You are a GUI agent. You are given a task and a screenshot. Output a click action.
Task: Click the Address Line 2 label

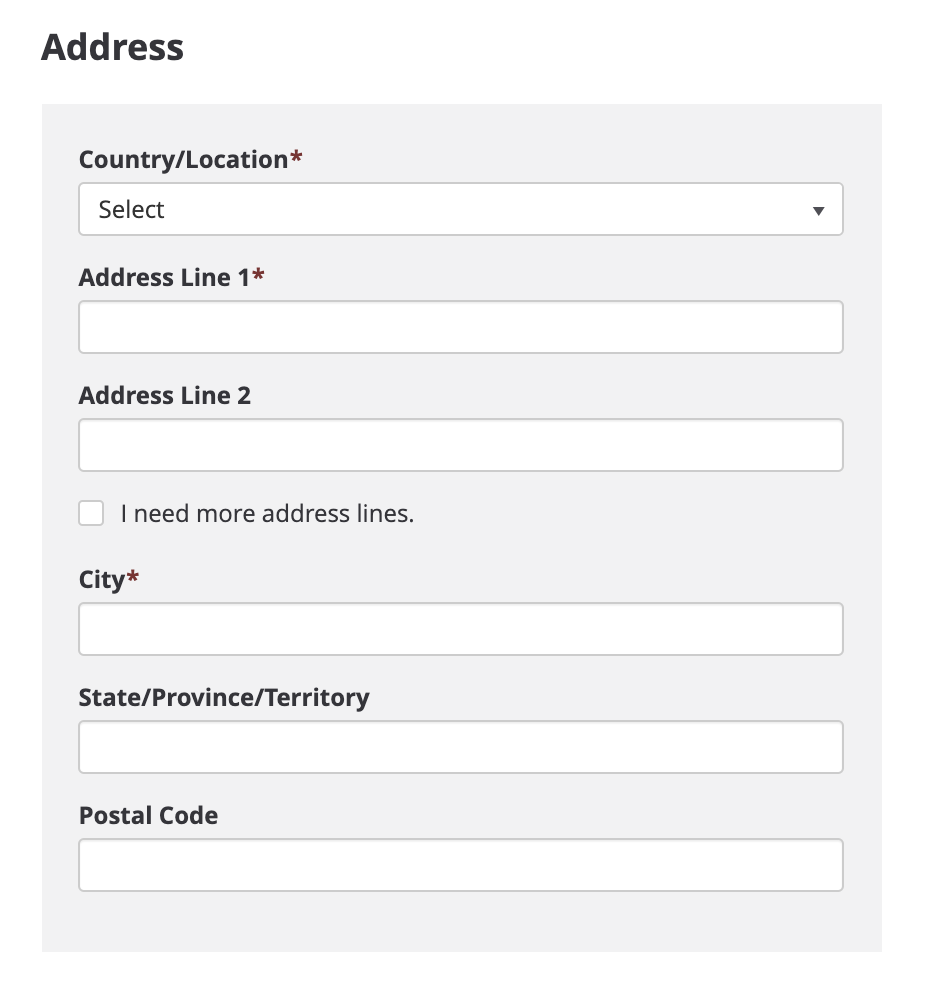click(165, 396)
